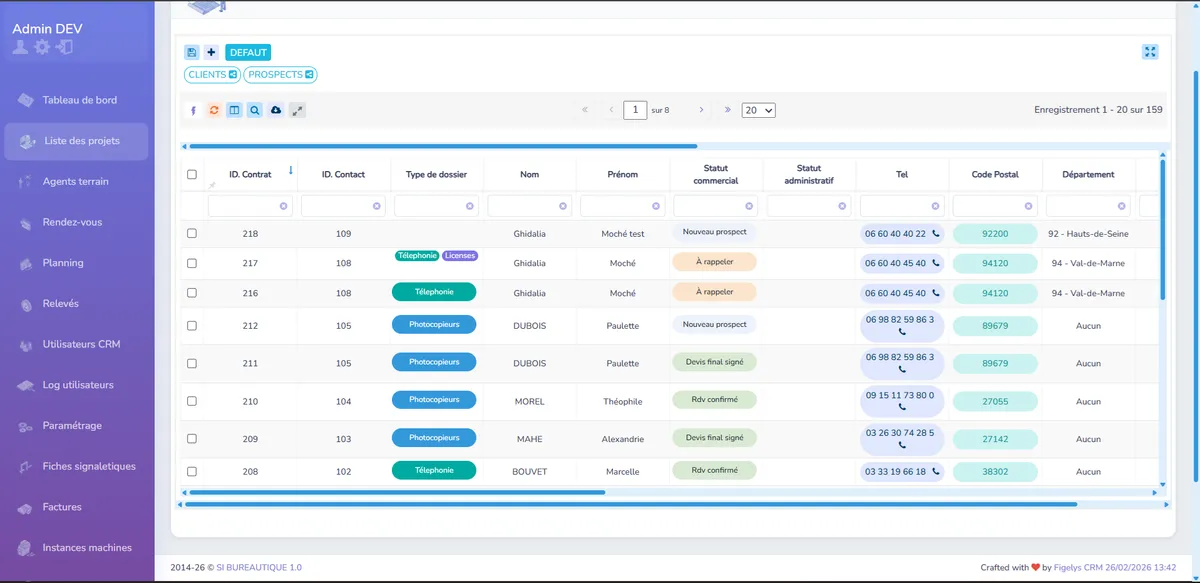The height and width of the screenshot is (583, 1200).
Task: Select row checkbox for contract 216
Action: tap(192, 294)
